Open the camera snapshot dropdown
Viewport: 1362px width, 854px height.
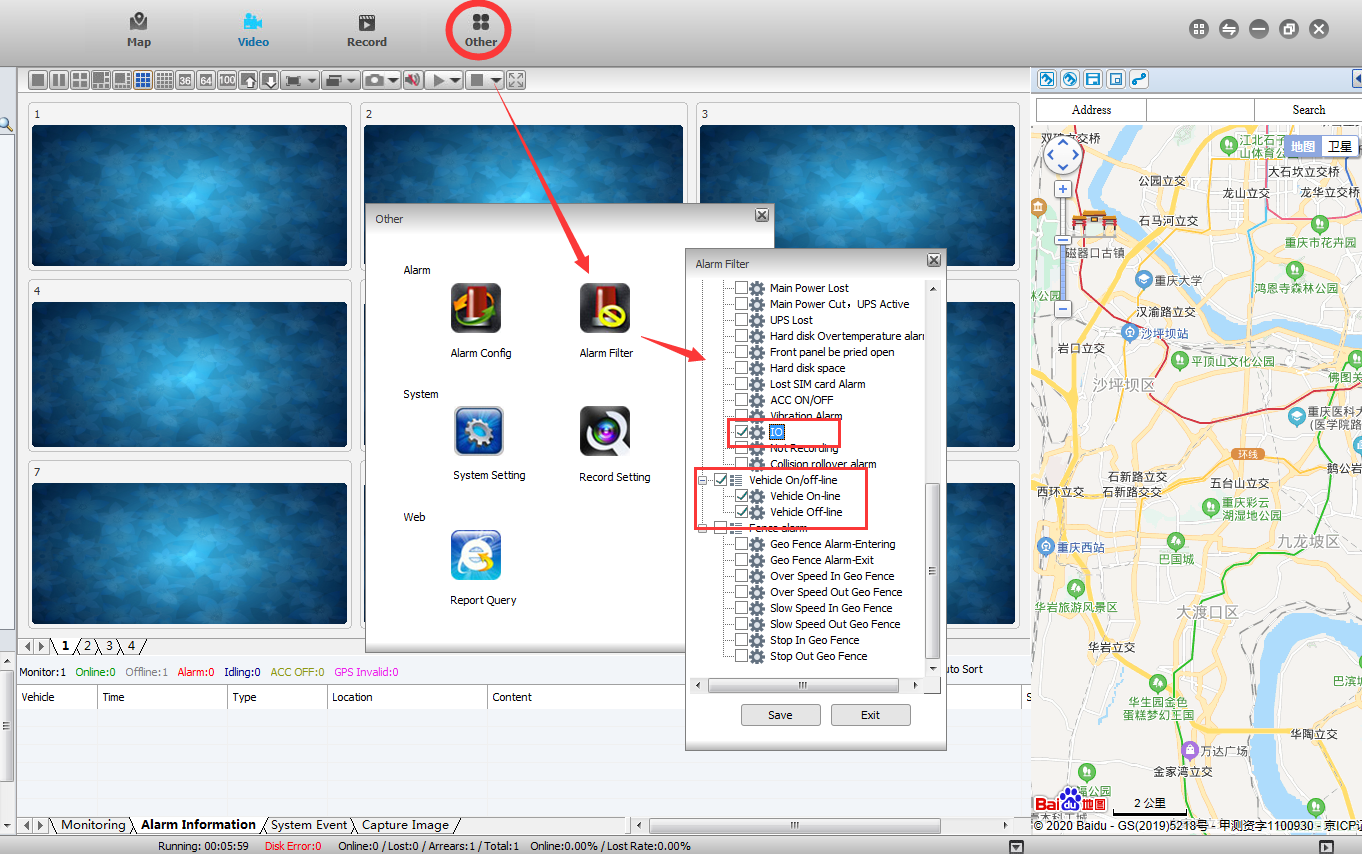pyautogui.click(x=394, y=80)
